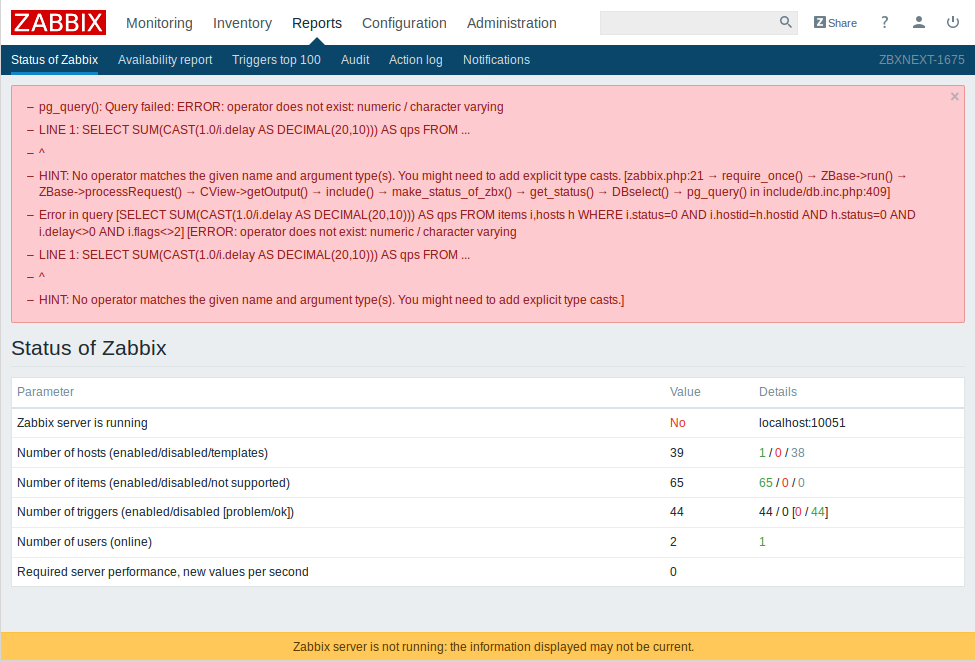Dismiss the red error message box

coord(954,96)
